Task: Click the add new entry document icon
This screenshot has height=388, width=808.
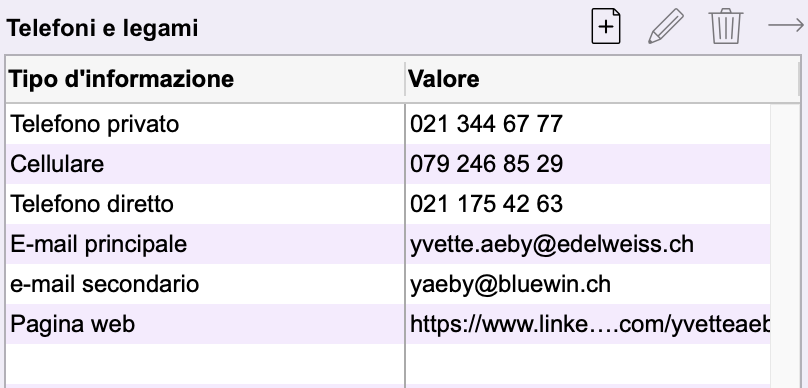Action: (x=605, y=26)
